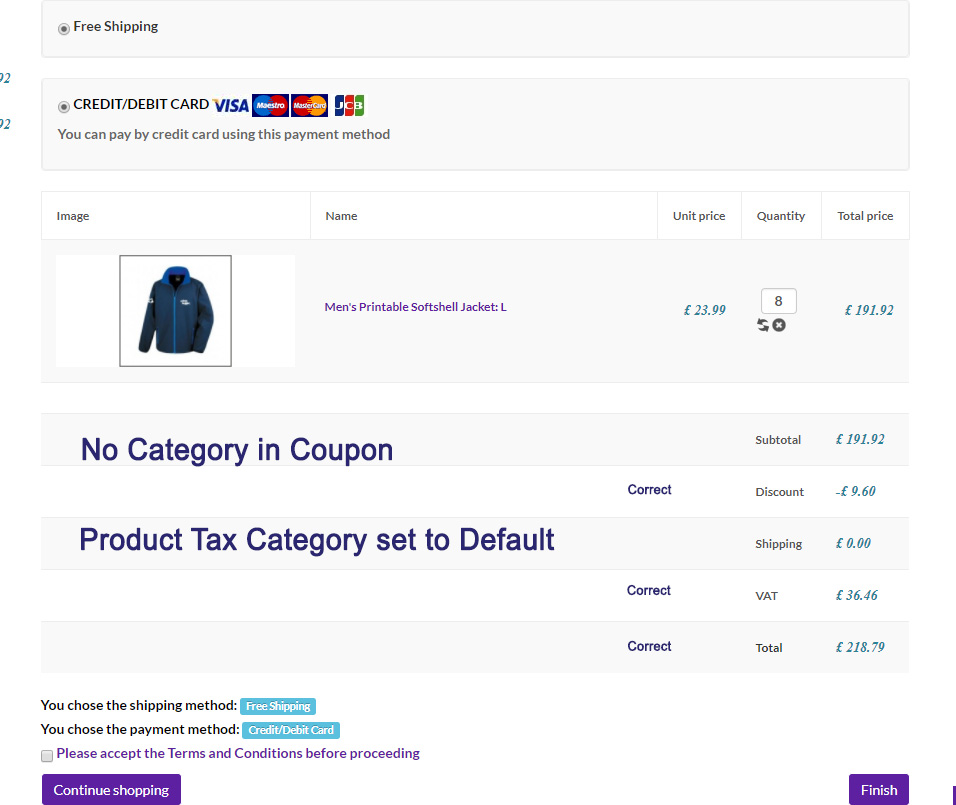Open the softshell jacket product thumbnail
The image size is (956, 805).
pos(176,311)
